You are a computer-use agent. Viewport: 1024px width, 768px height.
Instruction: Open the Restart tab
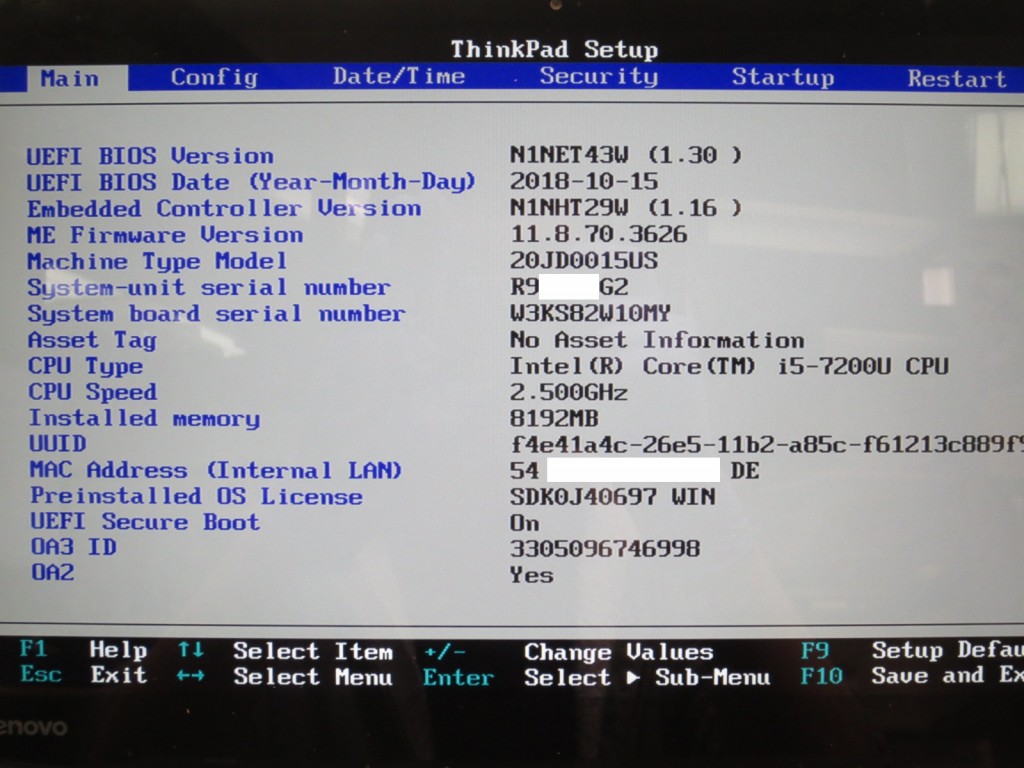coord(957,78)
